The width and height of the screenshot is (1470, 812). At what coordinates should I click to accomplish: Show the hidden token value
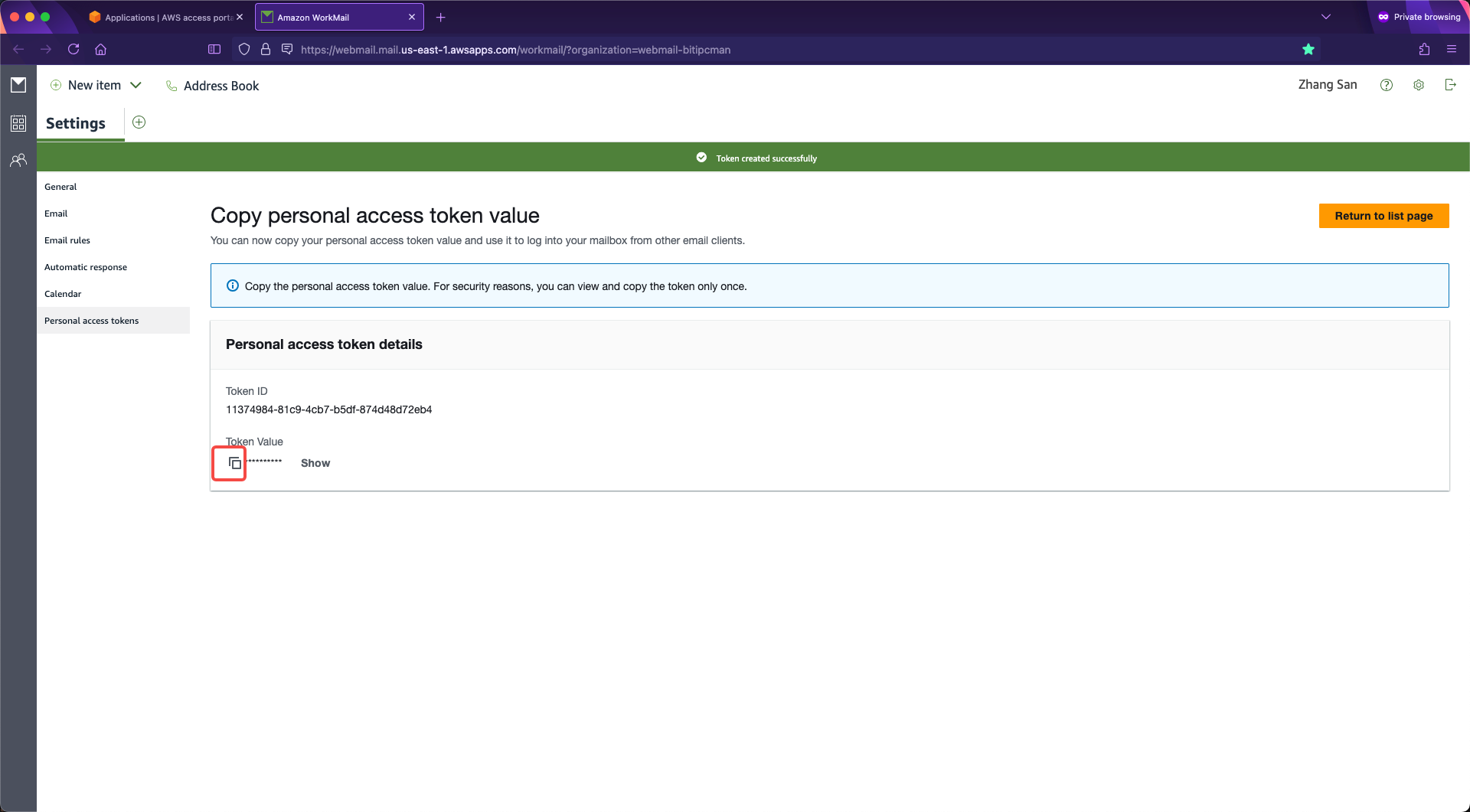(315, 463)
